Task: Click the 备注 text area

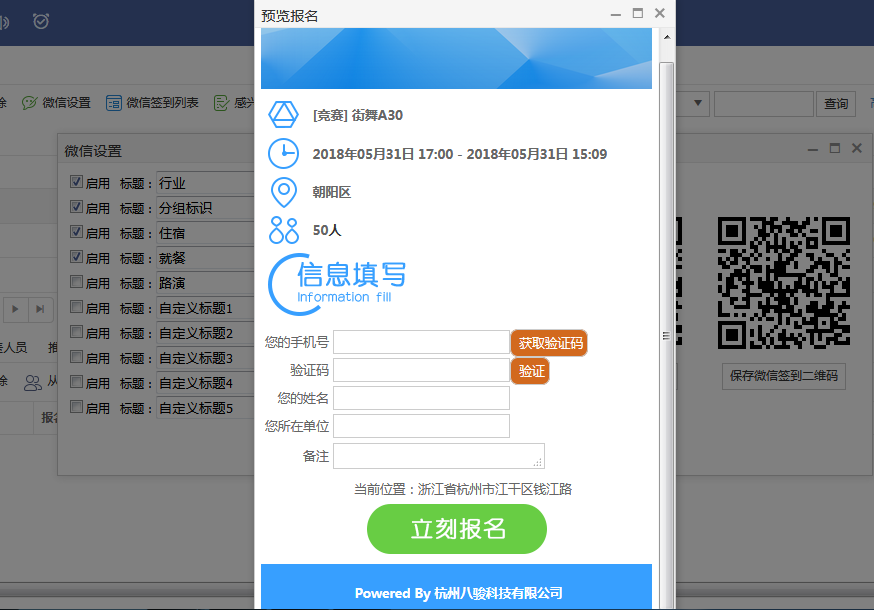Action: coord(438,456)
